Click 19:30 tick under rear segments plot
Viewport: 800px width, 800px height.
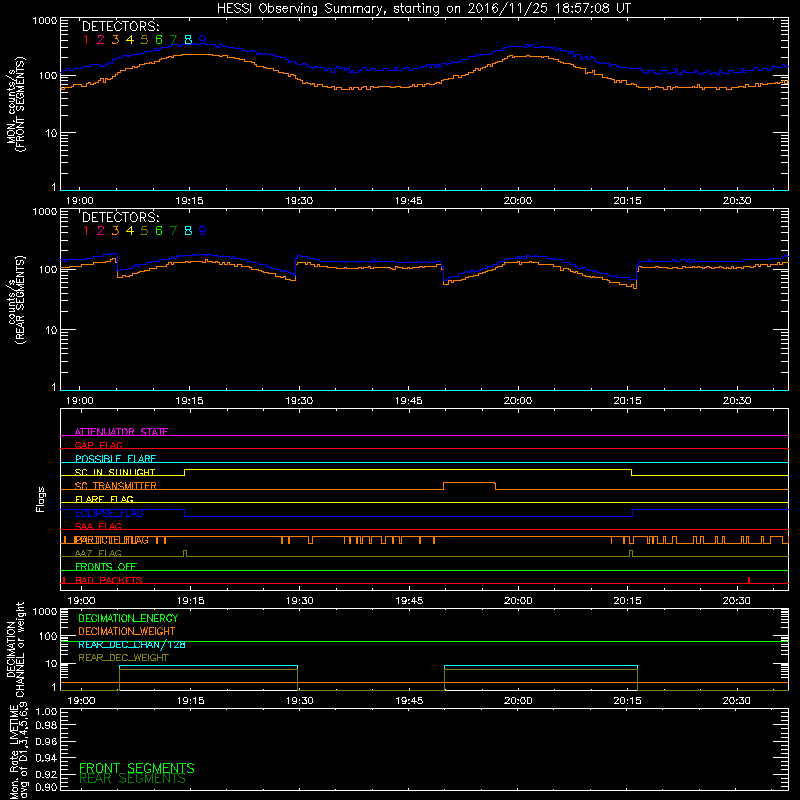(299, 401)
